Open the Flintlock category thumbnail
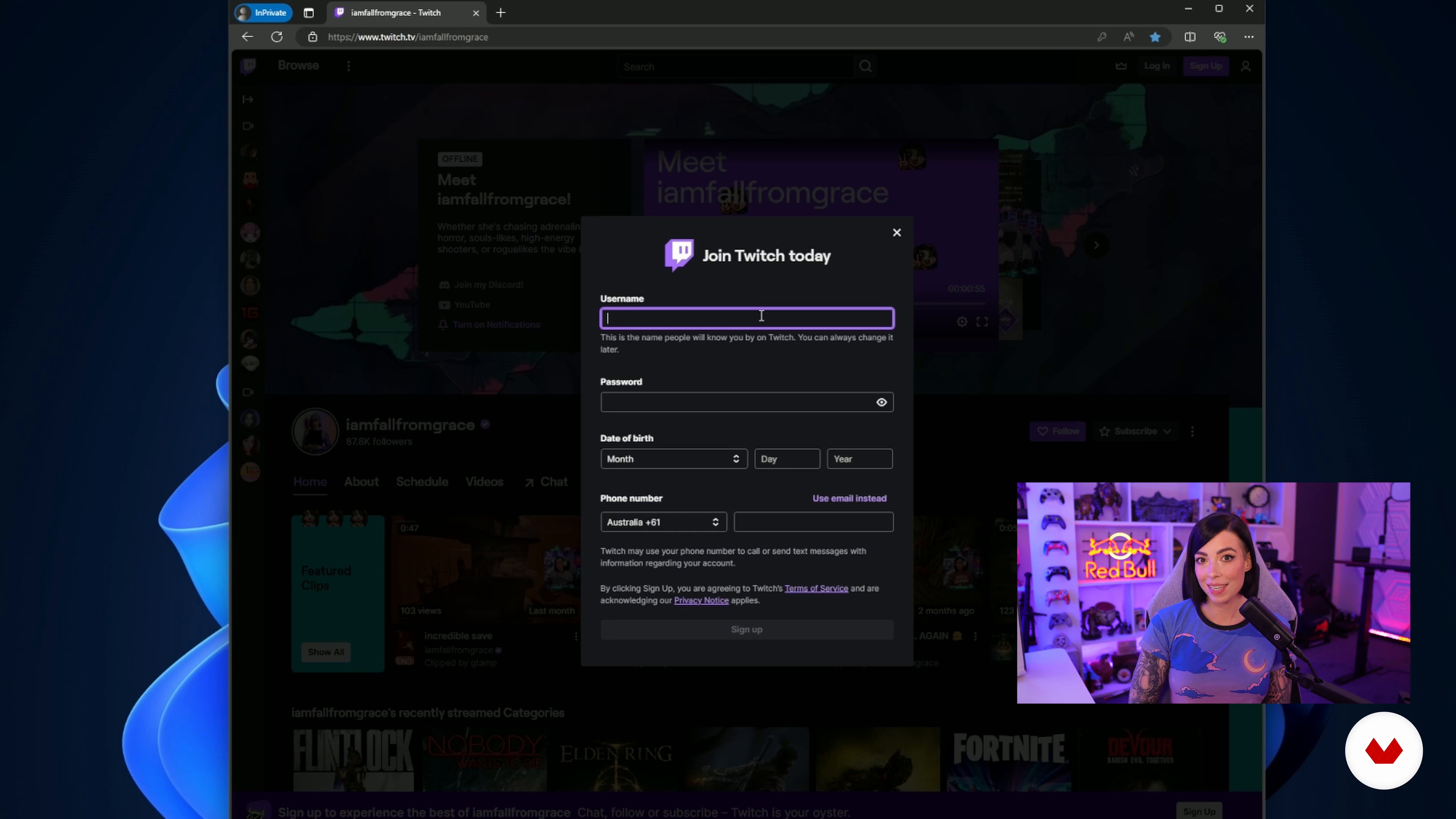This screenshot has height=819, width=1456. (353, 759)
